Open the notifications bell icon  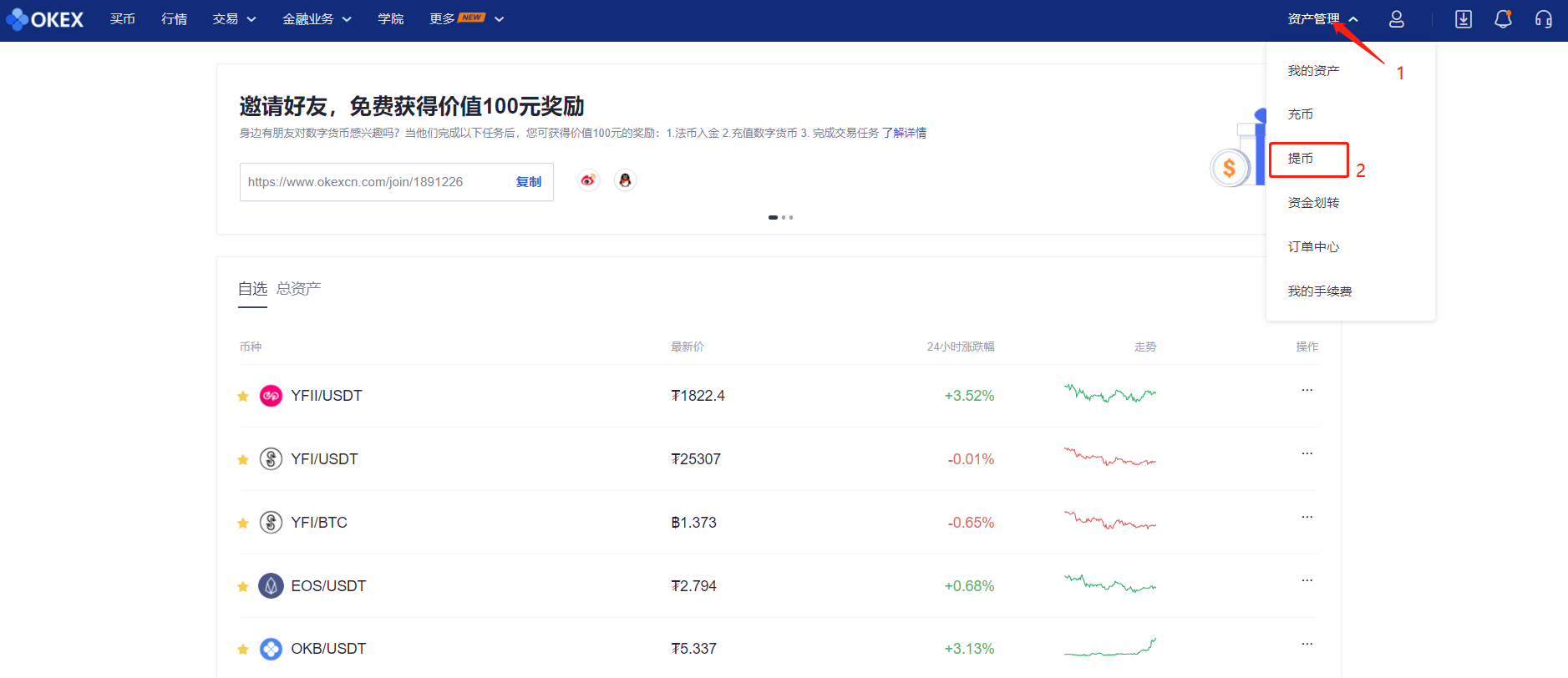[1503, 19]
